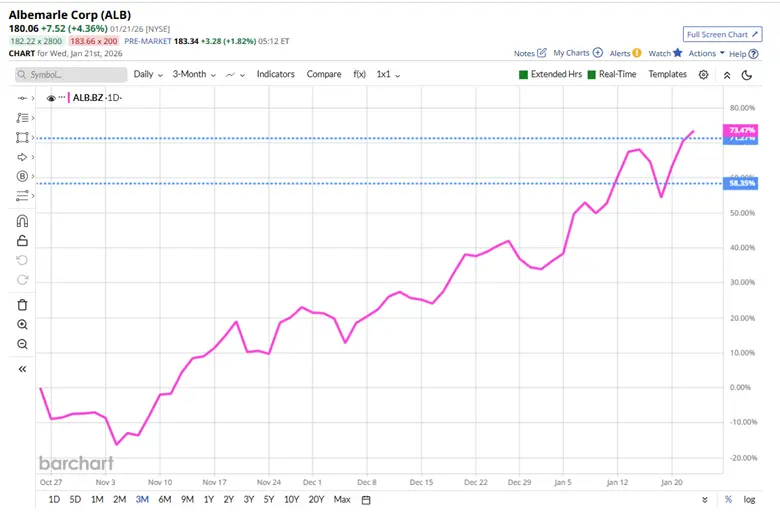Screen dimensions: 780x531
Task: Undo the last chart action
Action: pos(22,260)
